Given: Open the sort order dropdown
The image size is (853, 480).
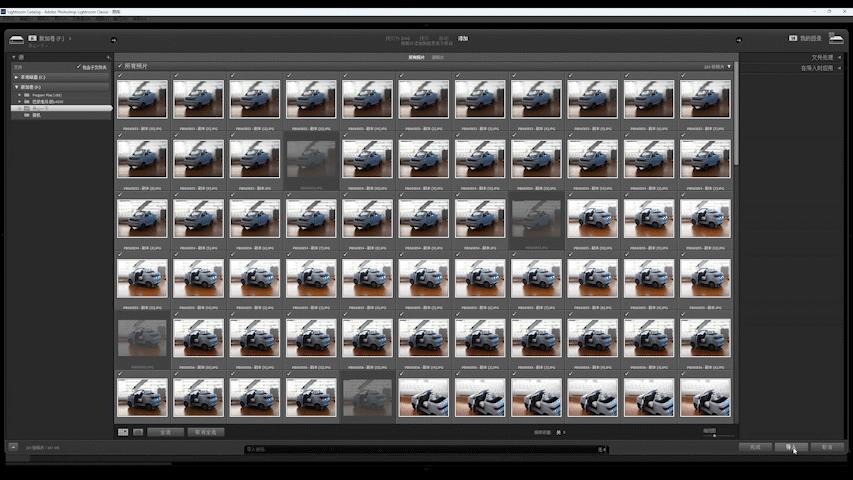Looking at the screenshot, I should (562, 432).
